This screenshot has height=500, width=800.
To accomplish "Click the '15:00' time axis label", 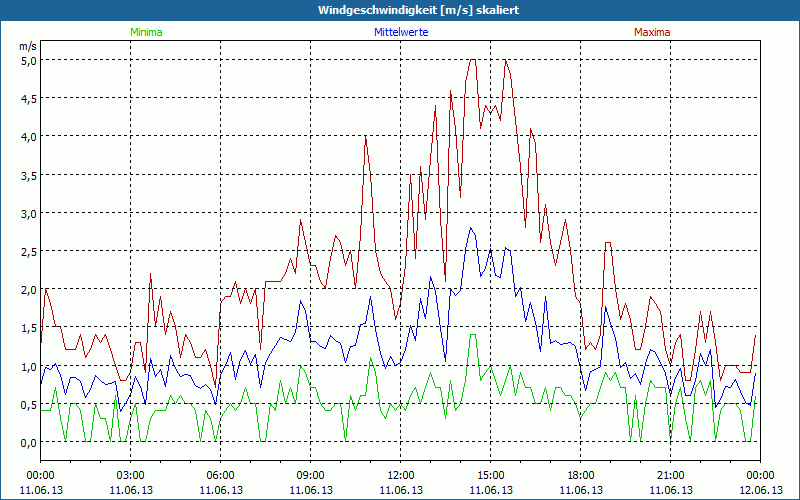I will point(490,476).
